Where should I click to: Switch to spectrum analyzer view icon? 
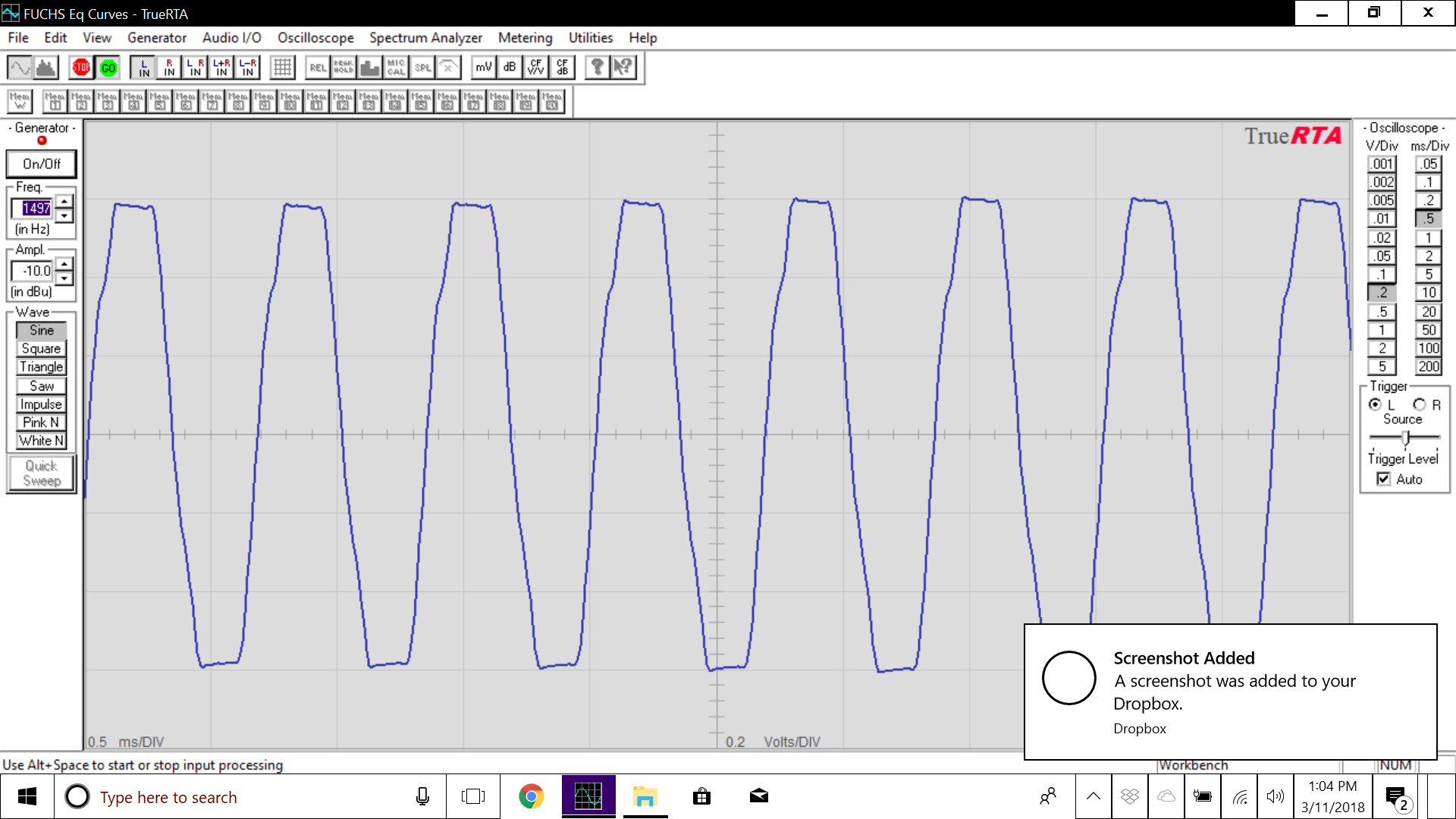pyautogui.click(x=46, y=67)
